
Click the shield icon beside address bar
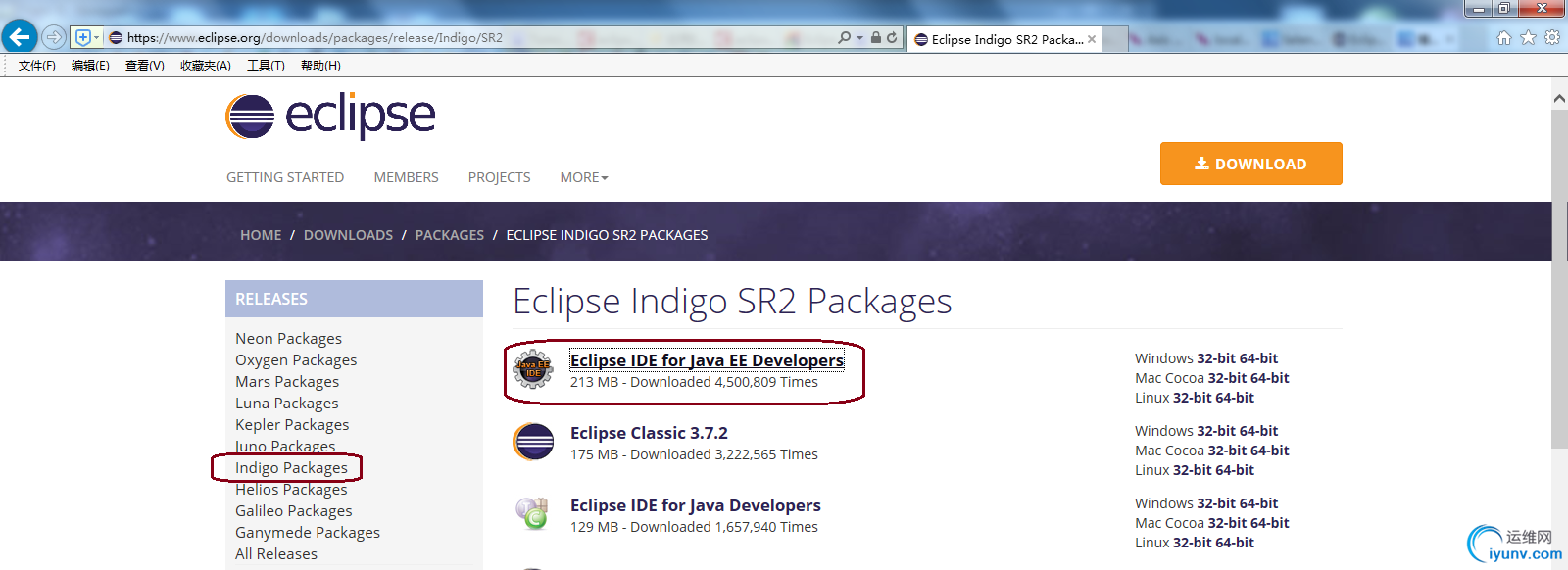click(x=83, y=37)
